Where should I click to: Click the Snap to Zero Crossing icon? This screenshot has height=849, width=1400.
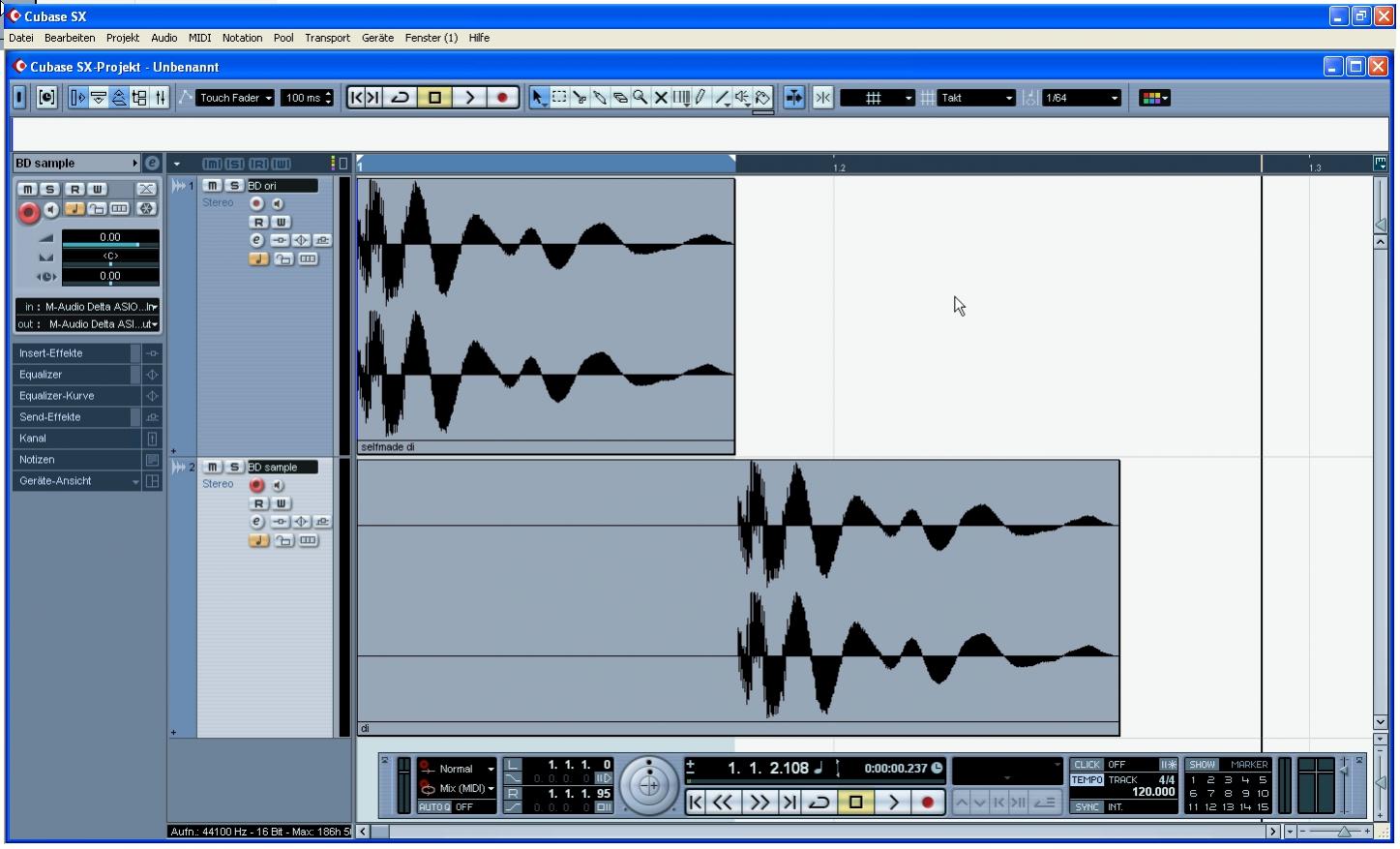tap(822, 98)
